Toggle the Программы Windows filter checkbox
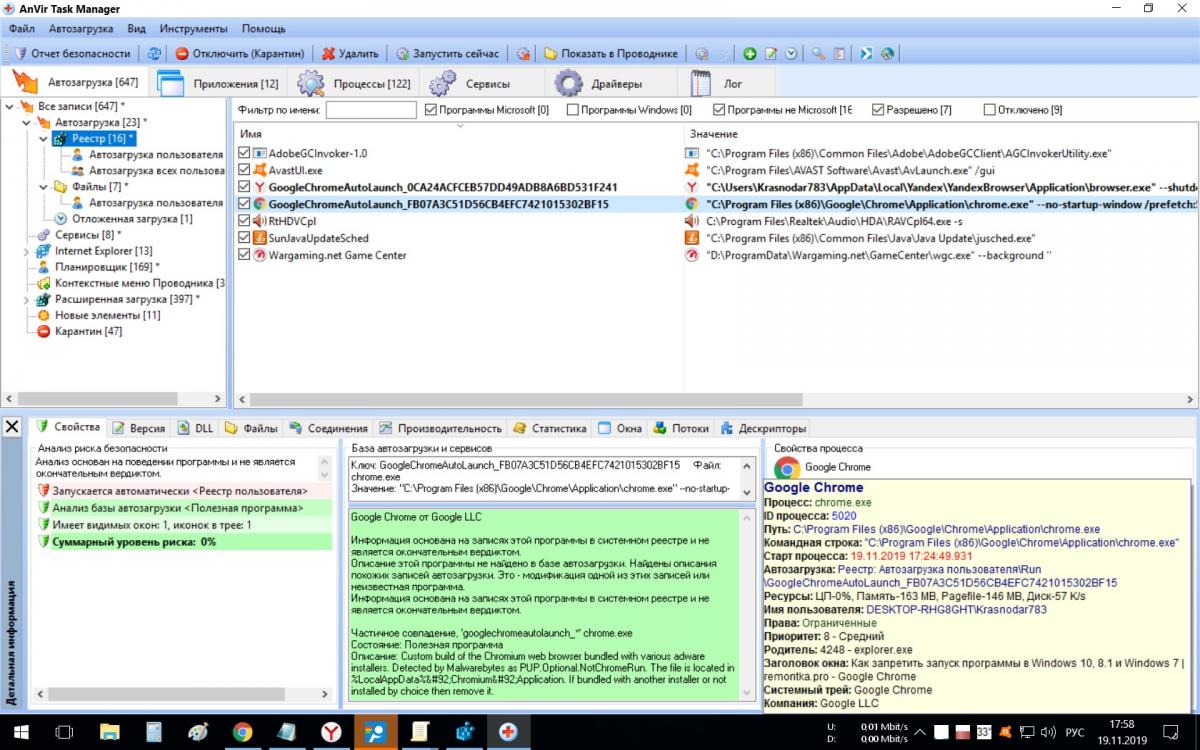1200x750 pixels. 573,110
